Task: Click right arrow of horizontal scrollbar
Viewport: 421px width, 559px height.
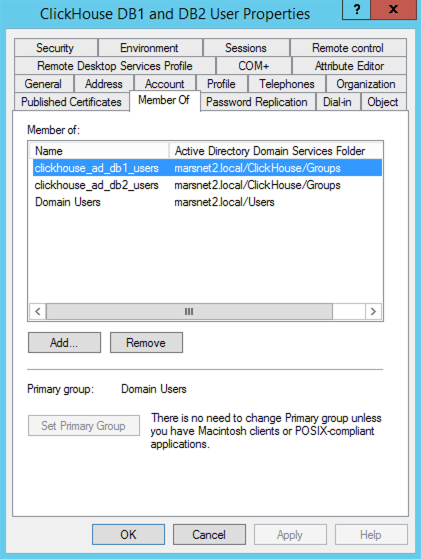Action: point(373,312)
